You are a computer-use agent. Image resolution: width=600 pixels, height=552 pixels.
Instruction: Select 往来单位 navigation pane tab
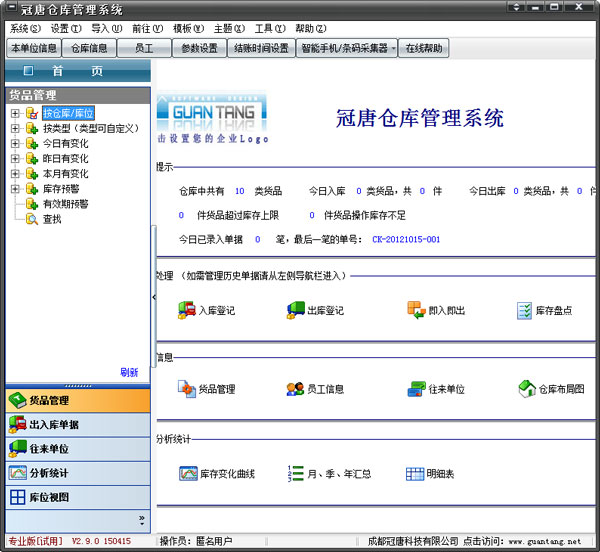(x=78, y=449)
